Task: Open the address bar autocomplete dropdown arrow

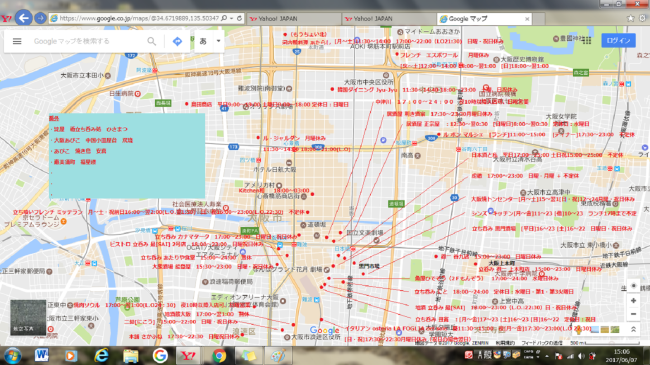Action: 232,18
